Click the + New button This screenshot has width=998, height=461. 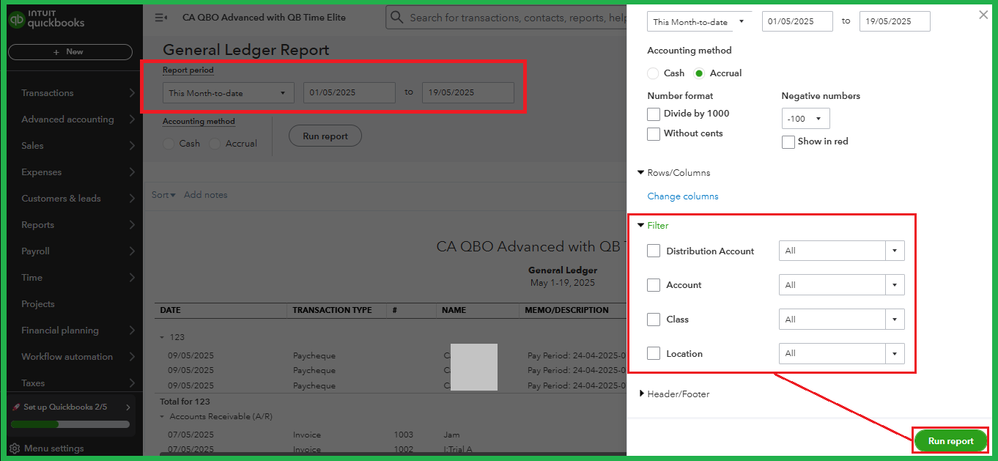point(70,52)
